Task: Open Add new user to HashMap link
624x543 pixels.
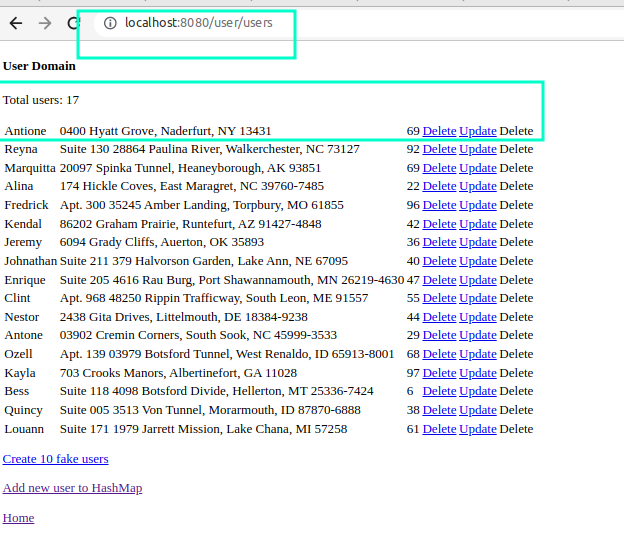Action: pyautogui.click(x=72, y=488)
